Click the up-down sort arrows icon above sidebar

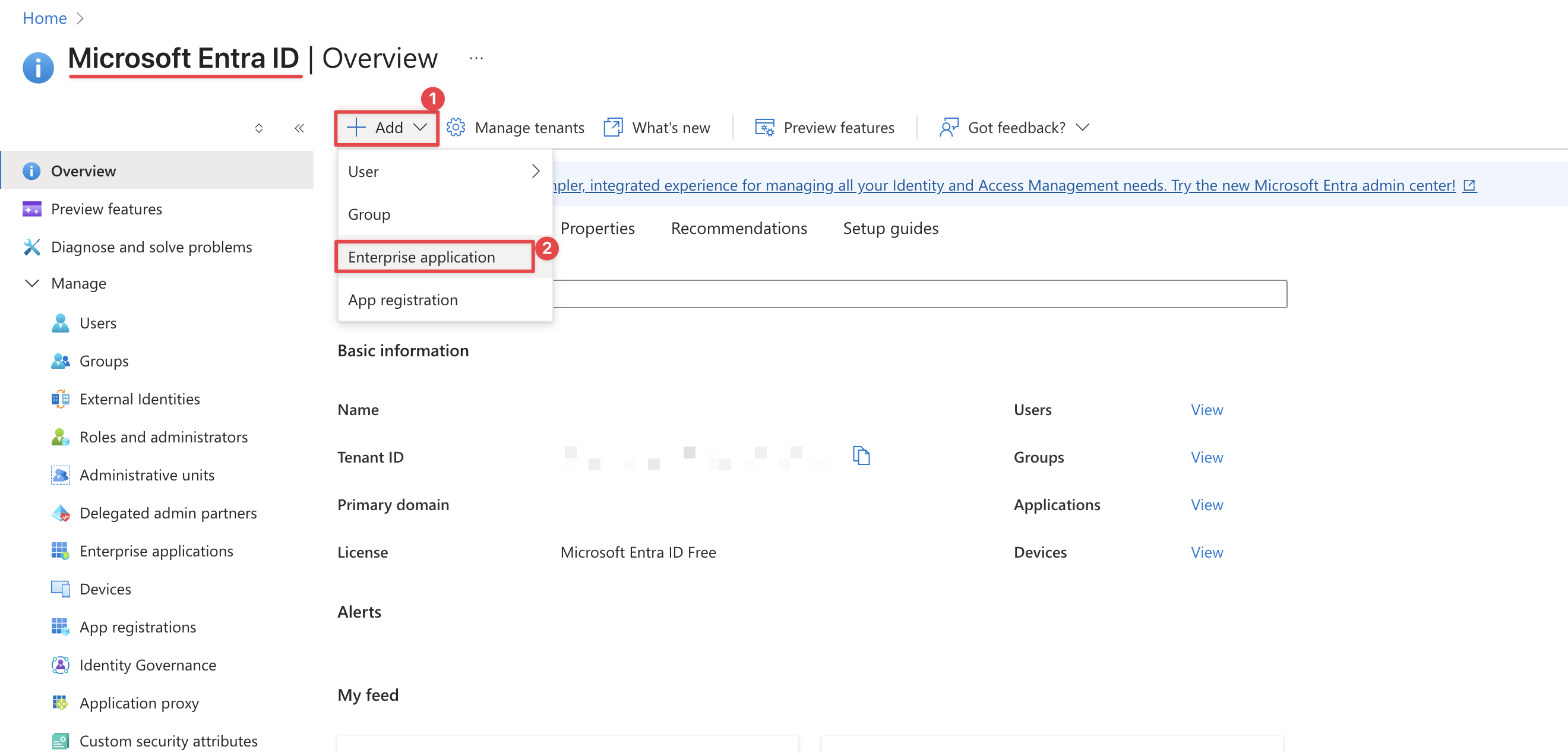click(x=259, y=128)
